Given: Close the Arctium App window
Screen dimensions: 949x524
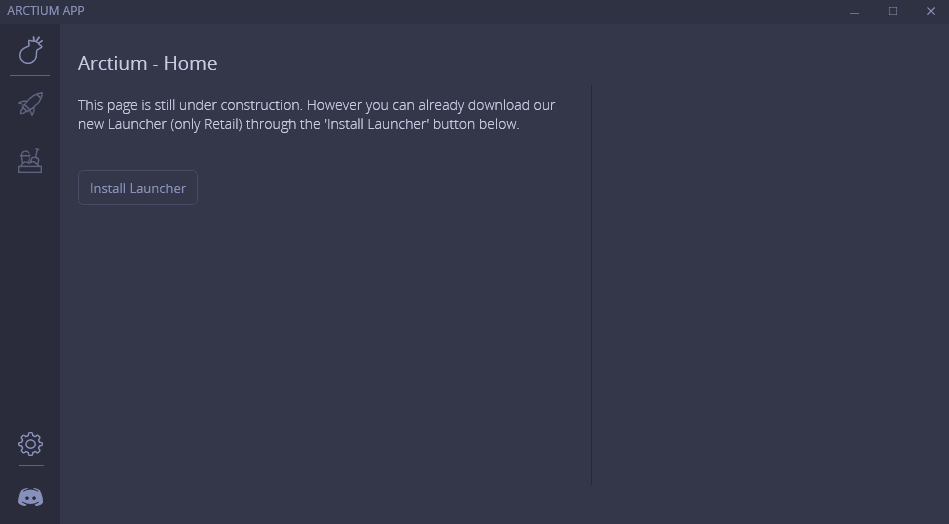Looking at the screenshot, I should (931, 11).
